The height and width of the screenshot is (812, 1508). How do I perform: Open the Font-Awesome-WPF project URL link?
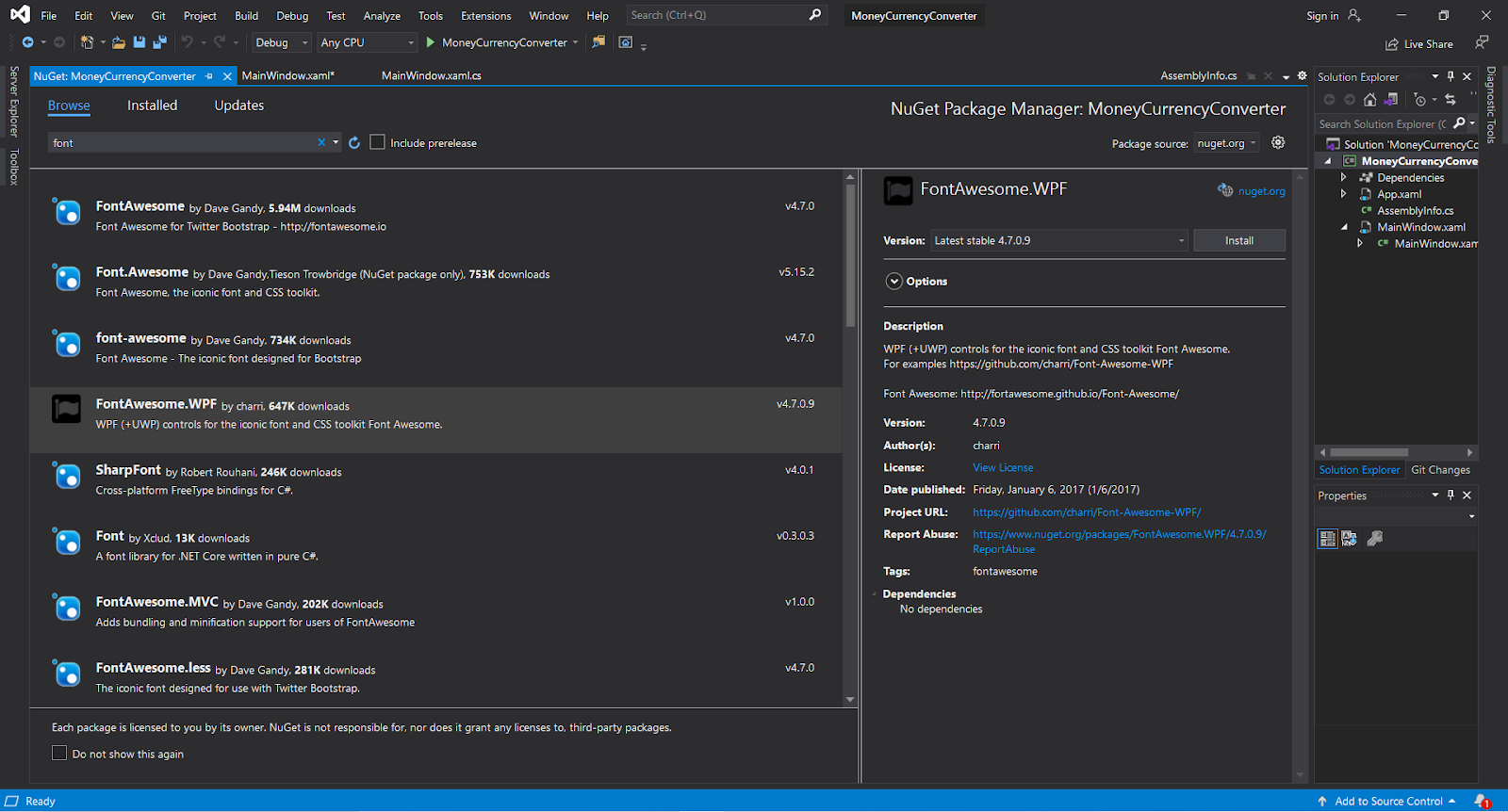pyautogui.click(x=1087, y=512)
